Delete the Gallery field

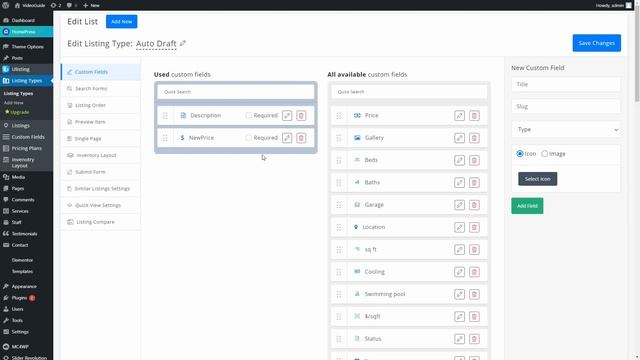tap(474, 138)
